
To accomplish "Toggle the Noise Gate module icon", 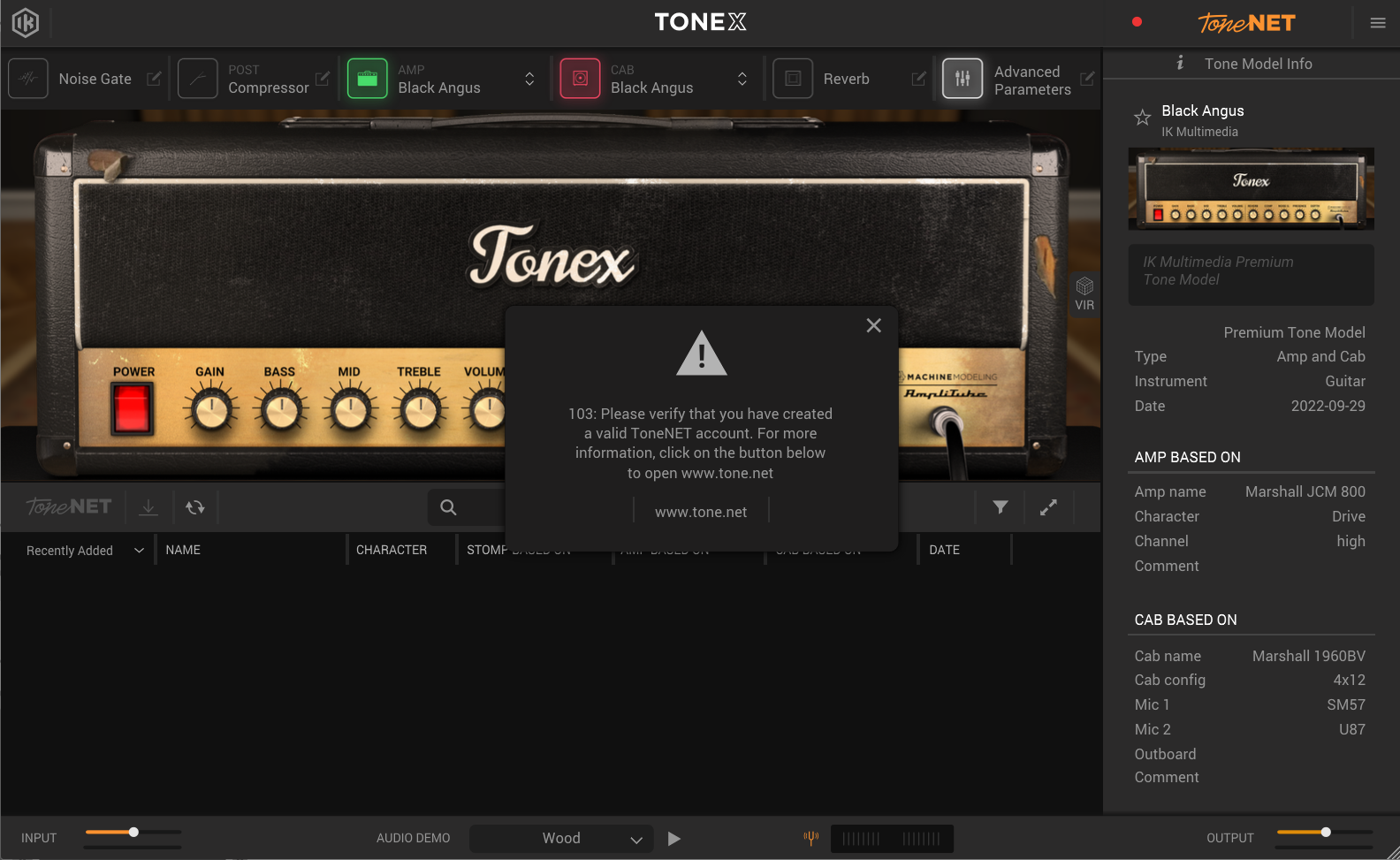I will click(28, 79).
